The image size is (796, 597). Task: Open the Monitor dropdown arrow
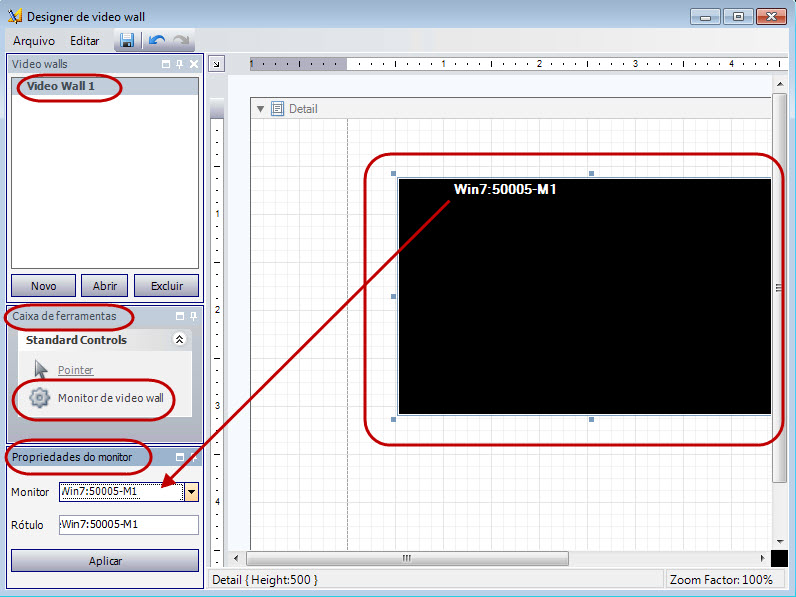191,491
